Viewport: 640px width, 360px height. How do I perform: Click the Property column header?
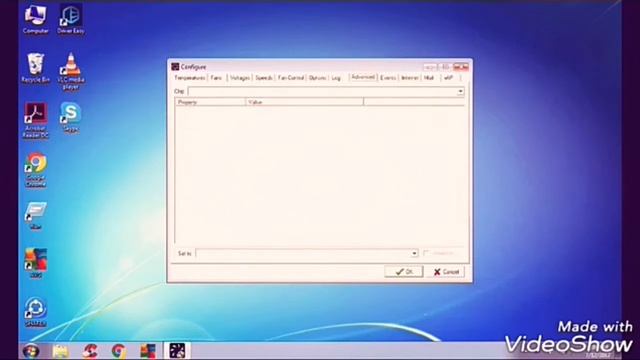point(210,102)
